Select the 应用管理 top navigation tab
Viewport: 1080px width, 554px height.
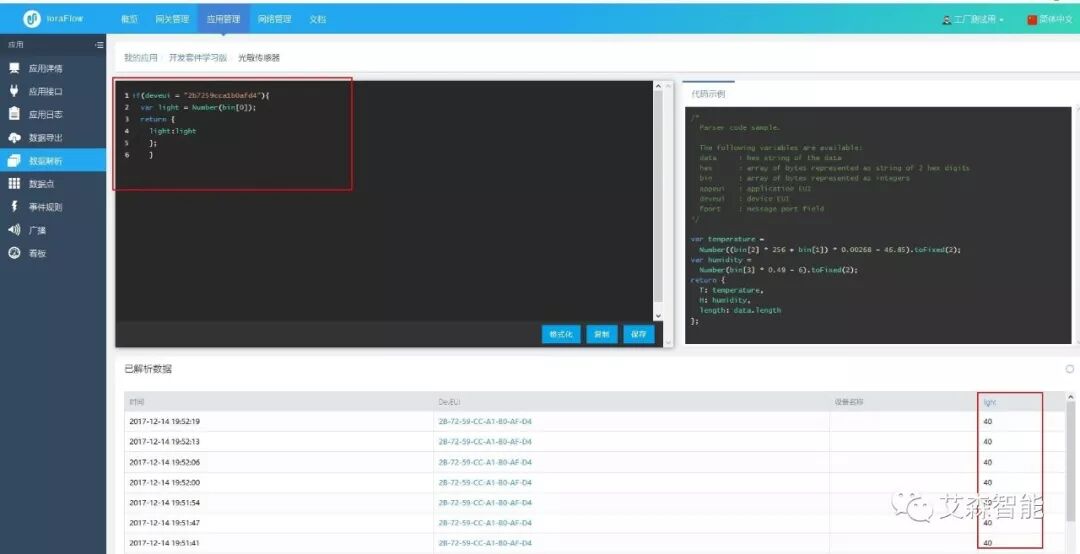coord(223,19)
